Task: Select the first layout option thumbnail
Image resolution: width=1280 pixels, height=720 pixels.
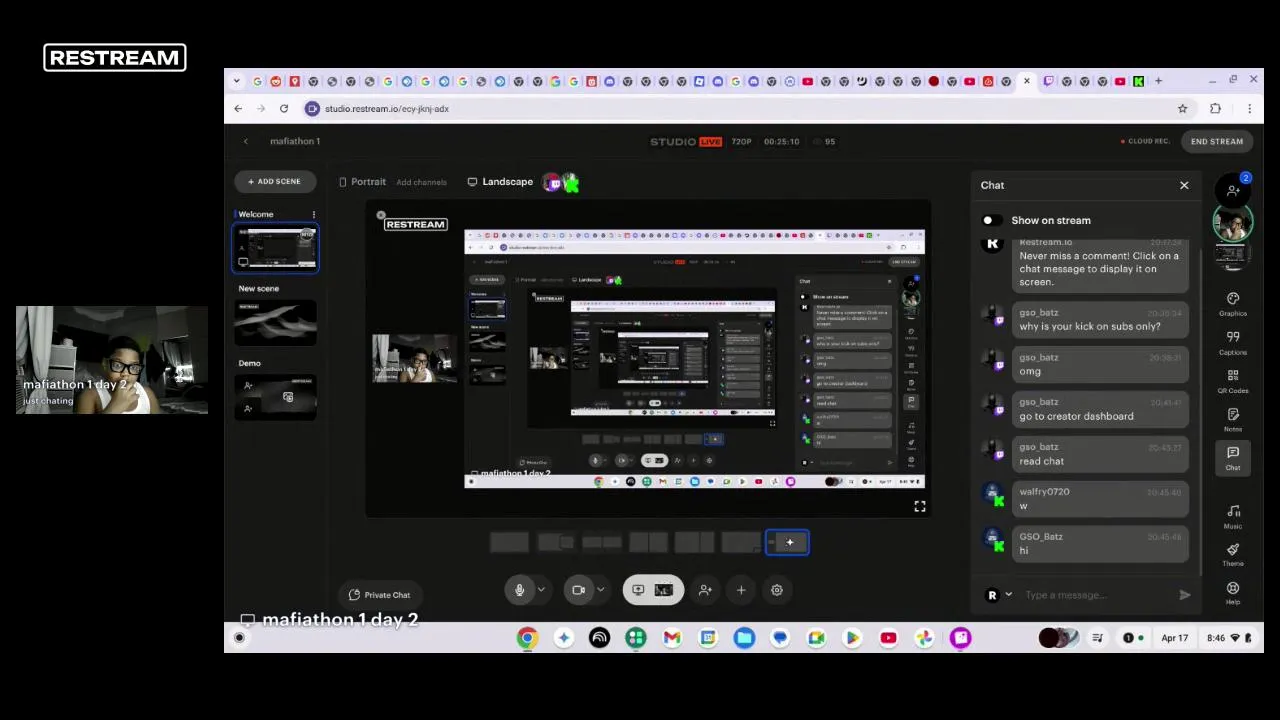Action: point(509,542)
